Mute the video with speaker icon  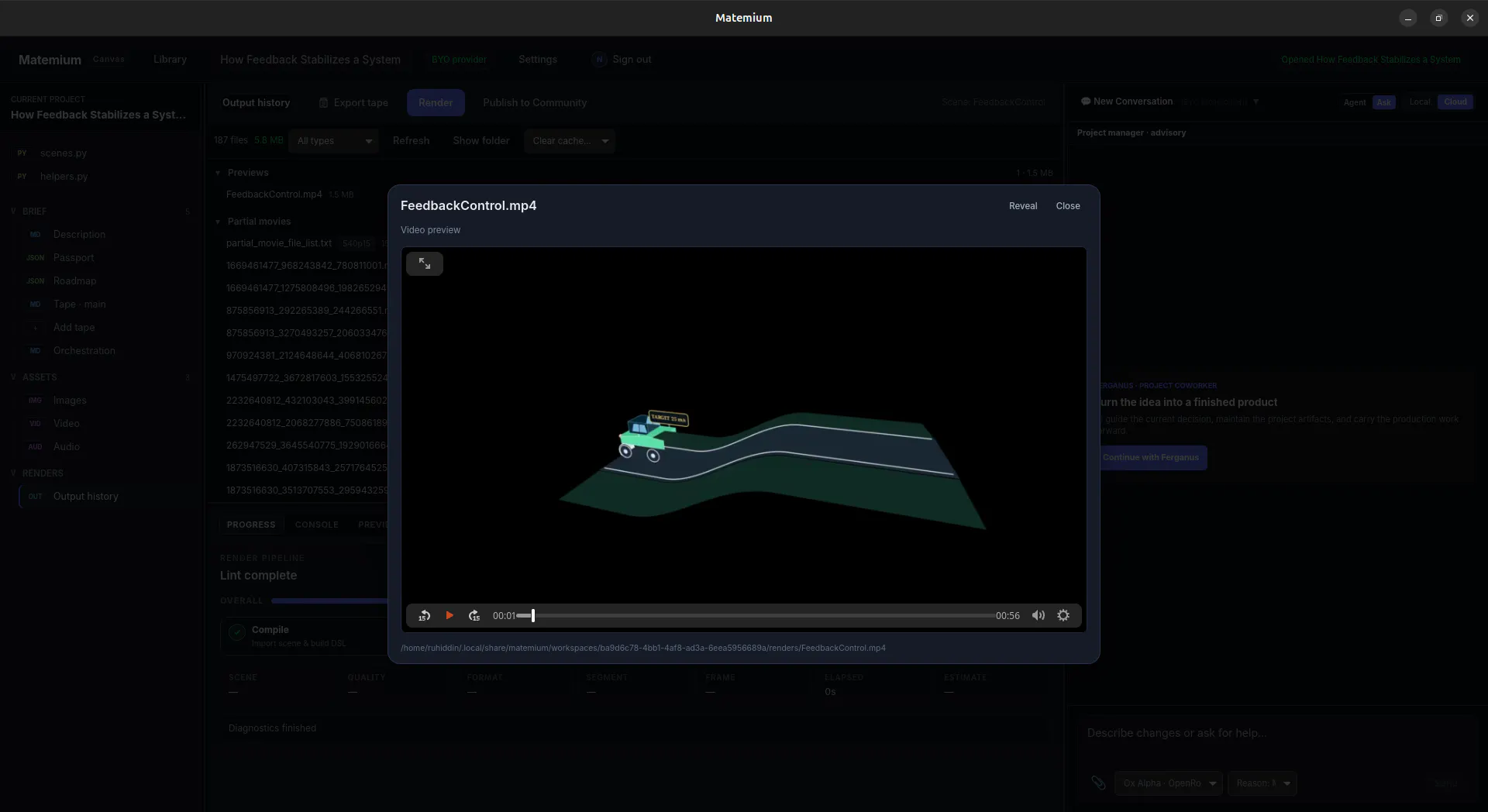coord(1038,615)
